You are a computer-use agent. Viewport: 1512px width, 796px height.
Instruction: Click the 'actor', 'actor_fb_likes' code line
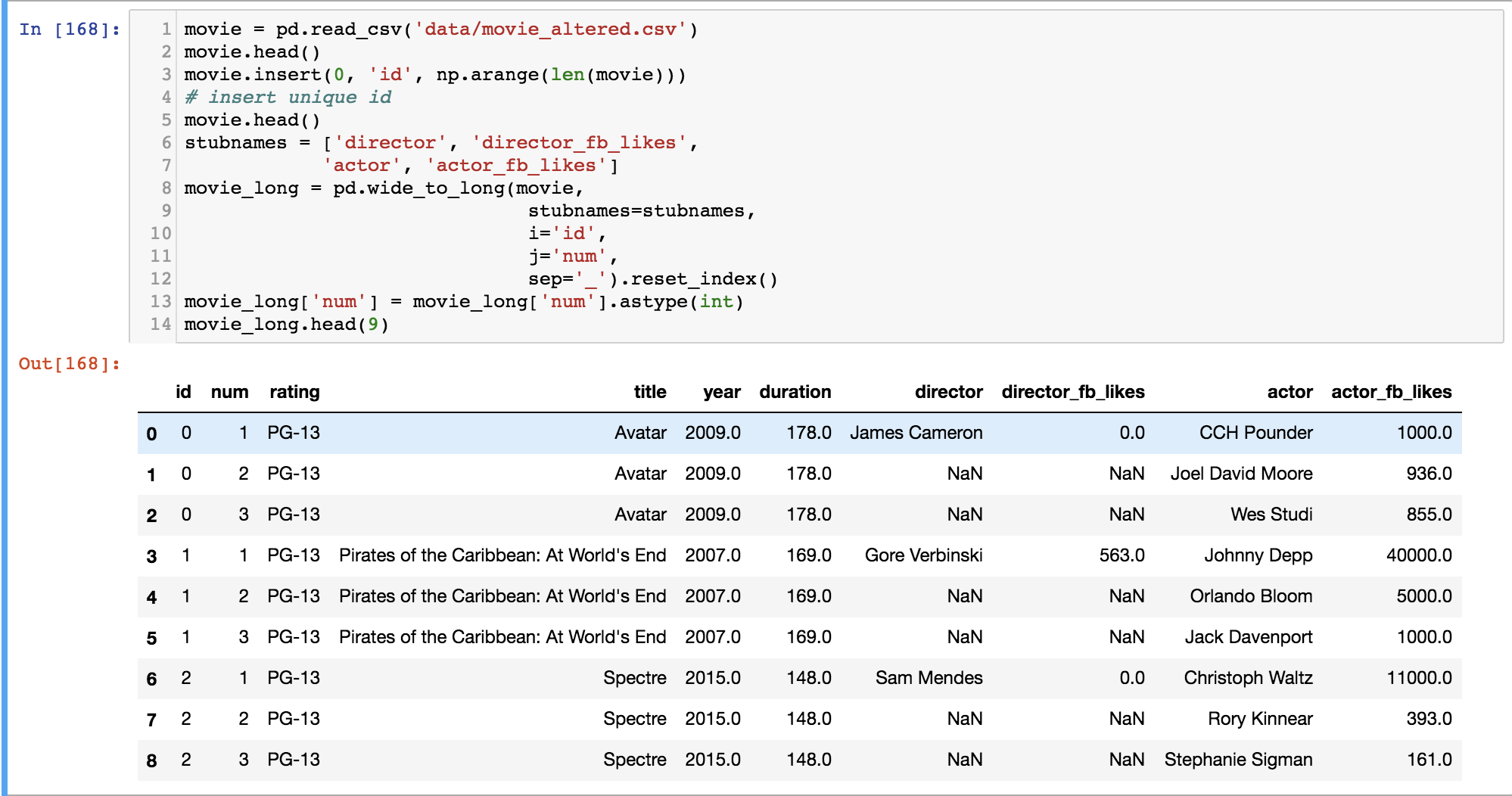470,166
